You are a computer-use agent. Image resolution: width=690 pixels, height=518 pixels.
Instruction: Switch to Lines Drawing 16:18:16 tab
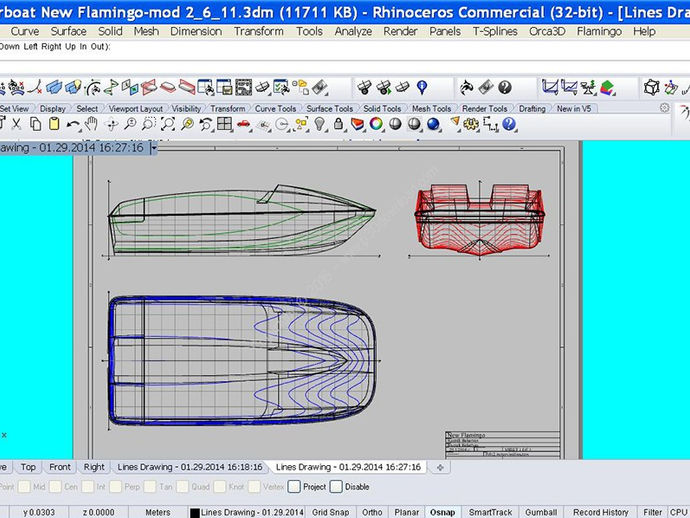[190, 467]
